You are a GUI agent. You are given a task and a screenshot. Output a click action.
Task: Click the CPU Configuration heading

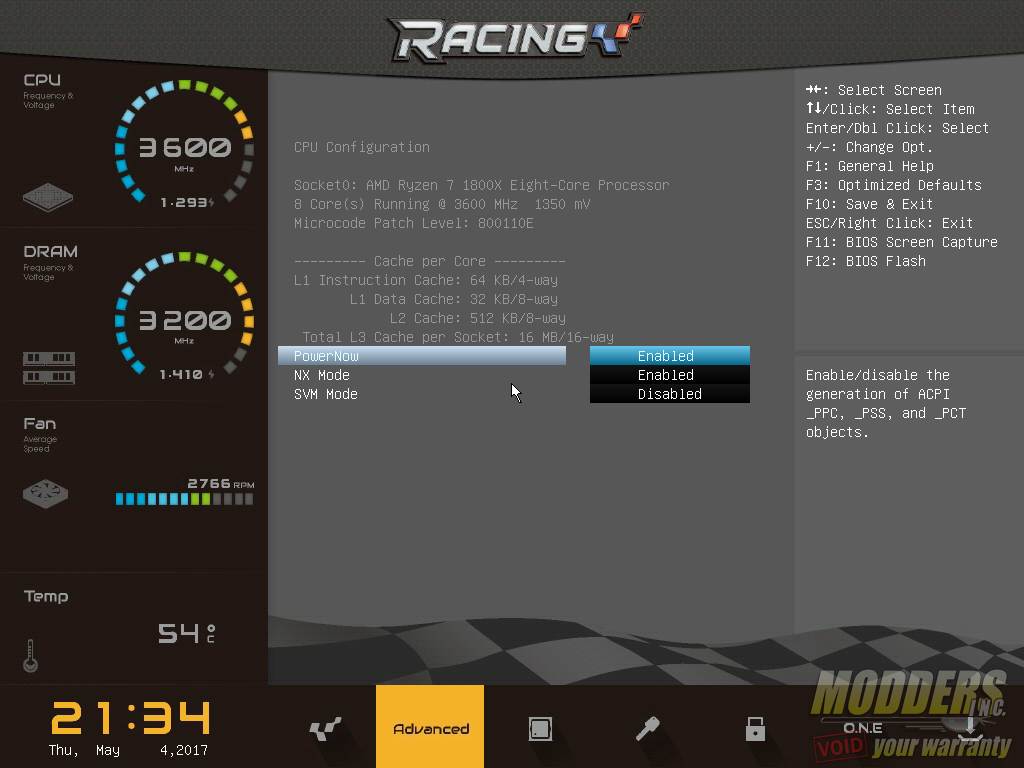pos(362,148)
